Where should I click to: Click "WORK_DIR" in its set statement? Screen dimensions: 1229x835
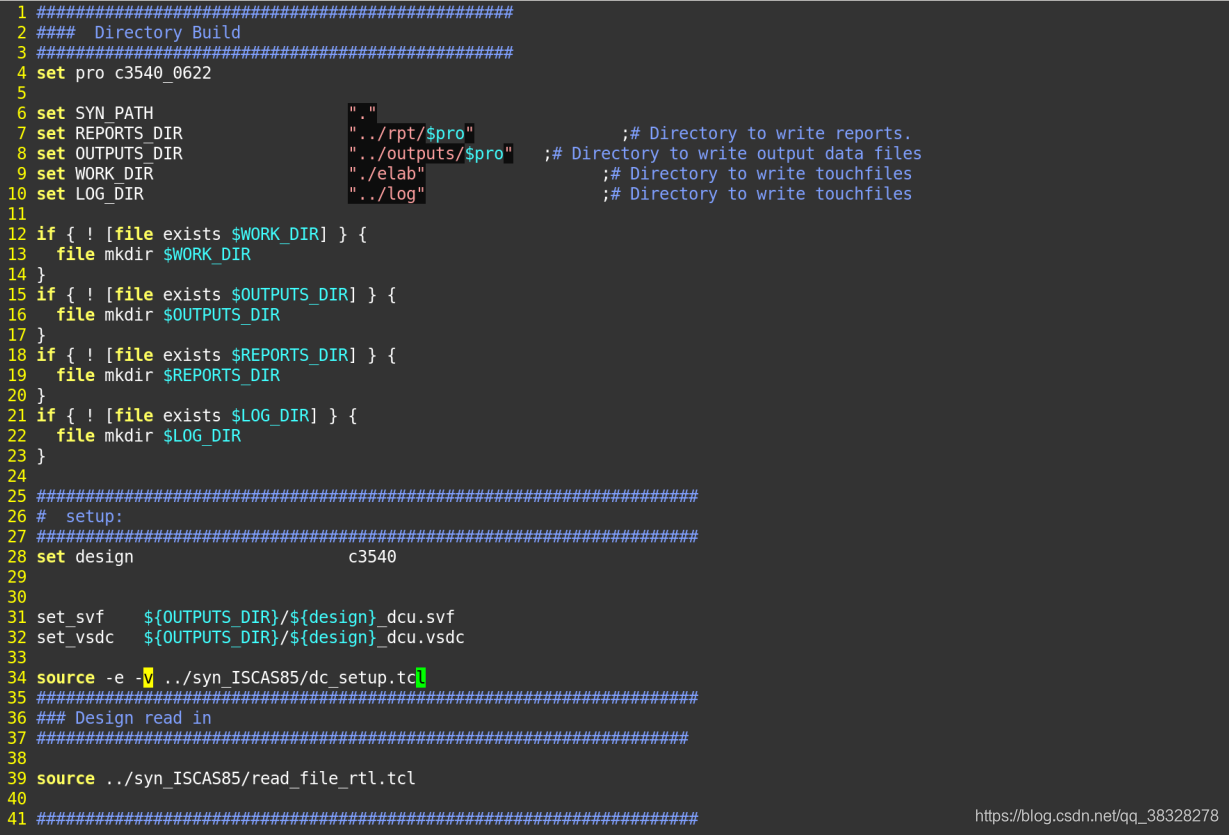click(x=114, y=173)
